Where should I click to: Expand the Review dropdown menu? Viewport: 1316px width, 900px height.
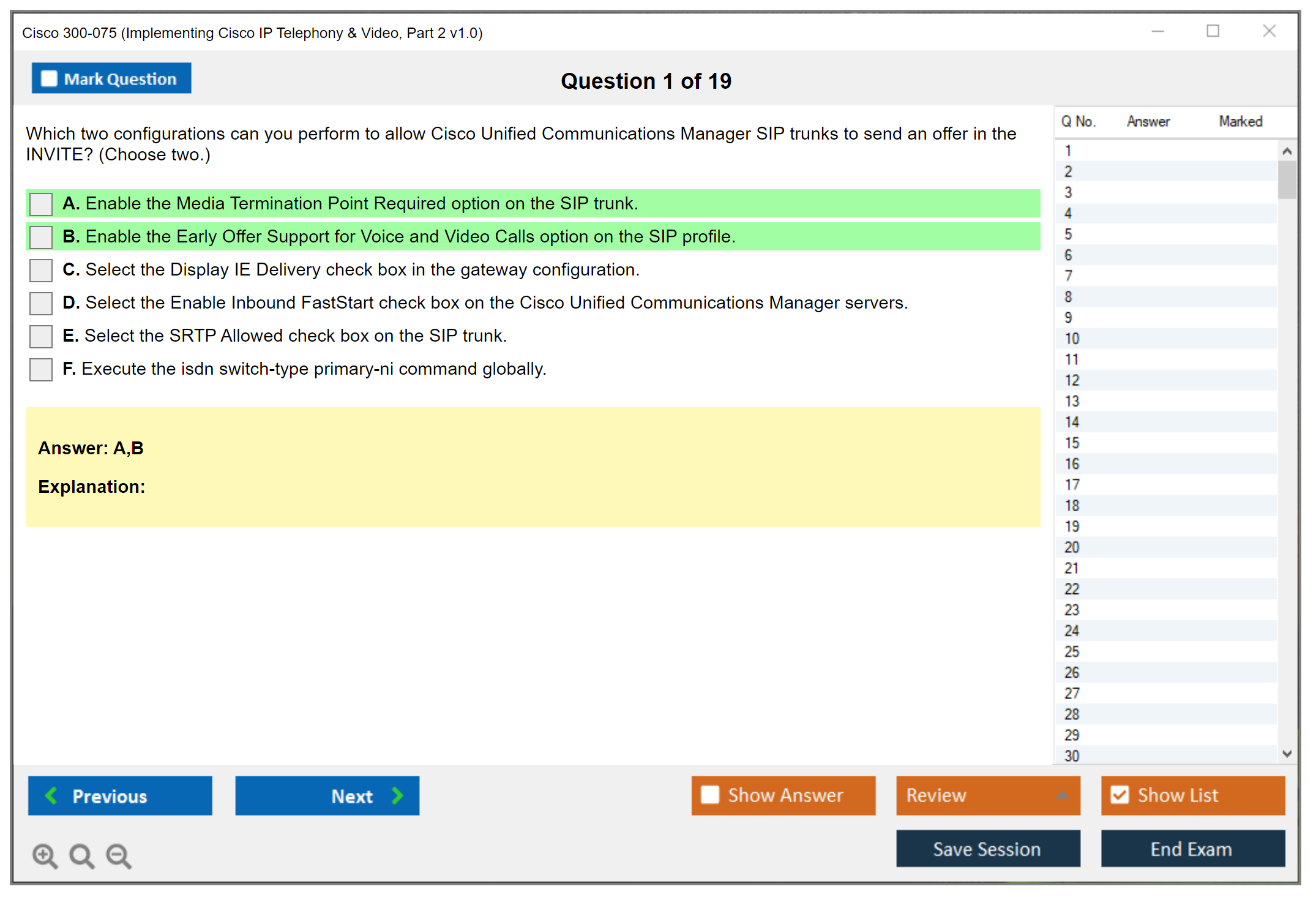(1062, 795)
